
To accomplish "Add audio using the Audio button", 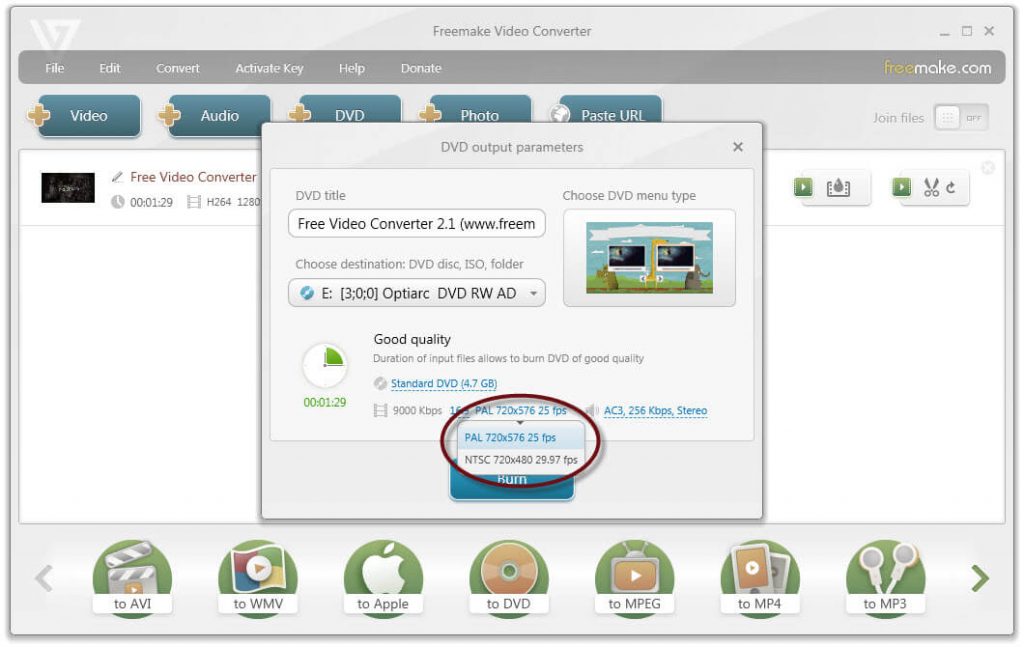I will [x=219, y=116].
